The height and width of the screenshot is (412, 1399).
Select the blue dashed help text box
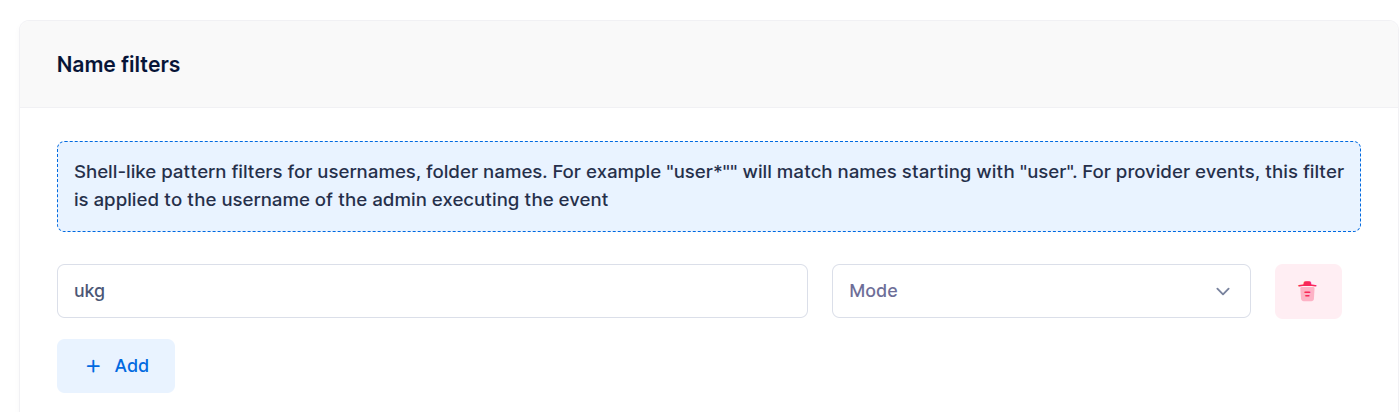[709, 186]
